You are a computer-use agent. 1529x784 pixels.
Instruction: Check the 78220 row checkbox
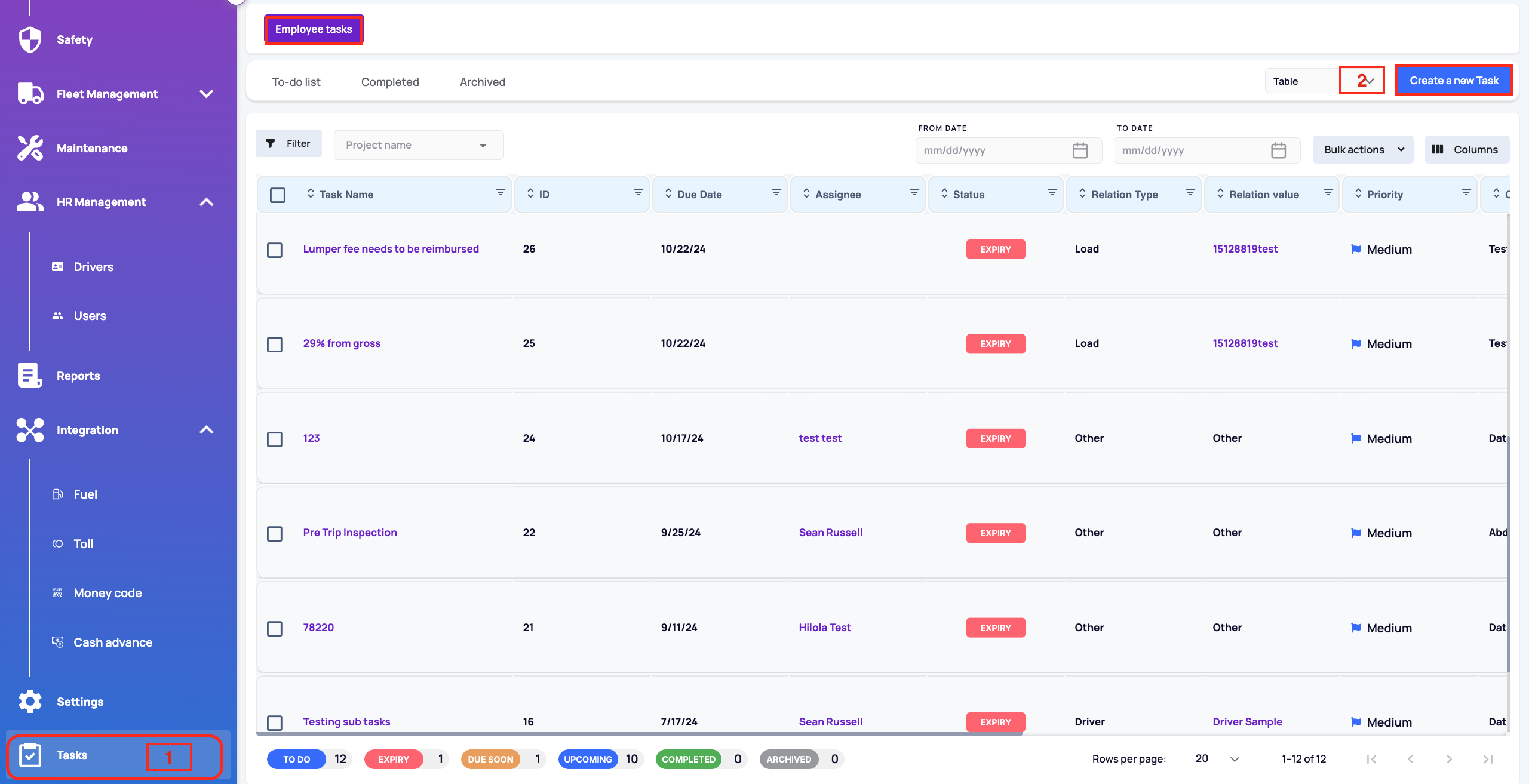pos(275,628)
